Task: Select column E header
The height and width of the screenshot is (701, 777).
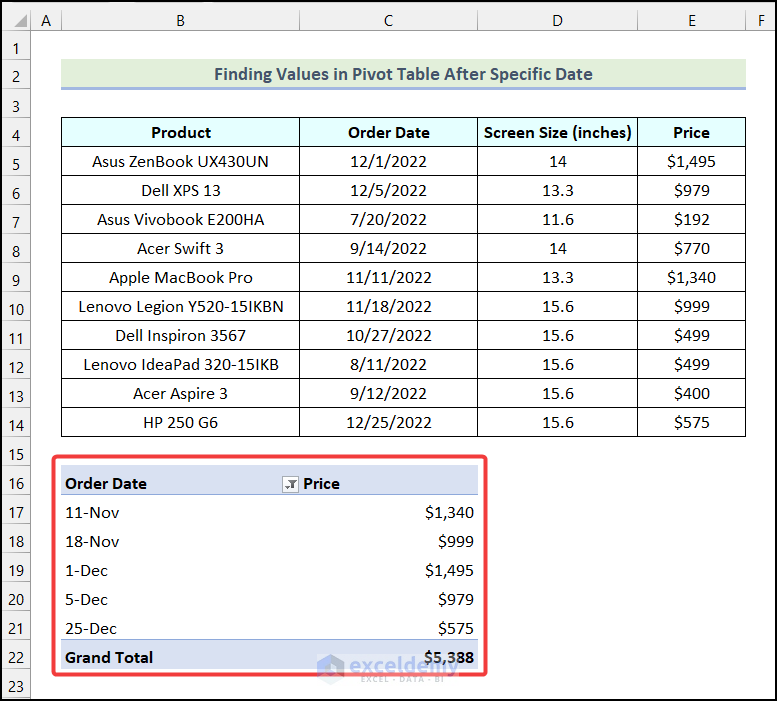Action: pyautogui.click(x=691, y=21)
